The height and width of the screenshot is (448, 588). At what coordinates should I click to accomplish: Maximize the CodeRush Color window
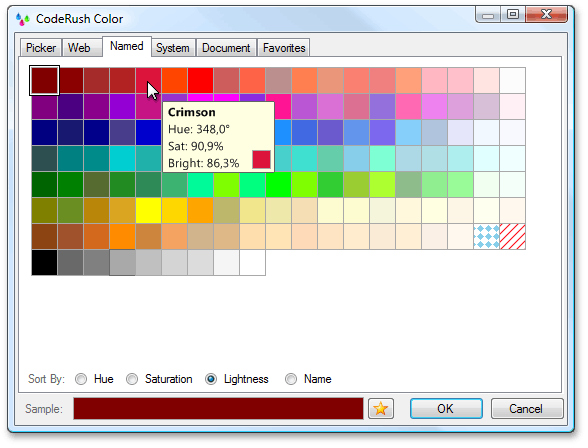tap(513, 15)
